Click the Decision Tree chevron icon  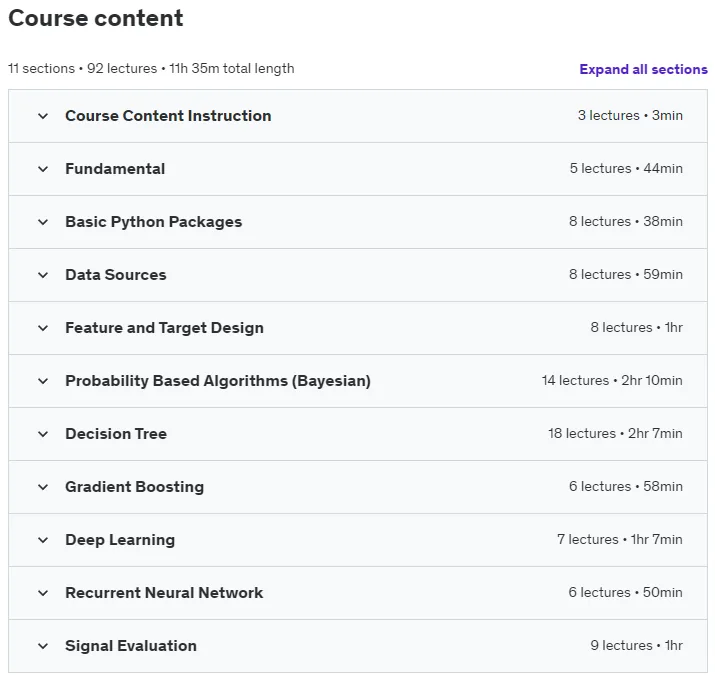point(43,434)
